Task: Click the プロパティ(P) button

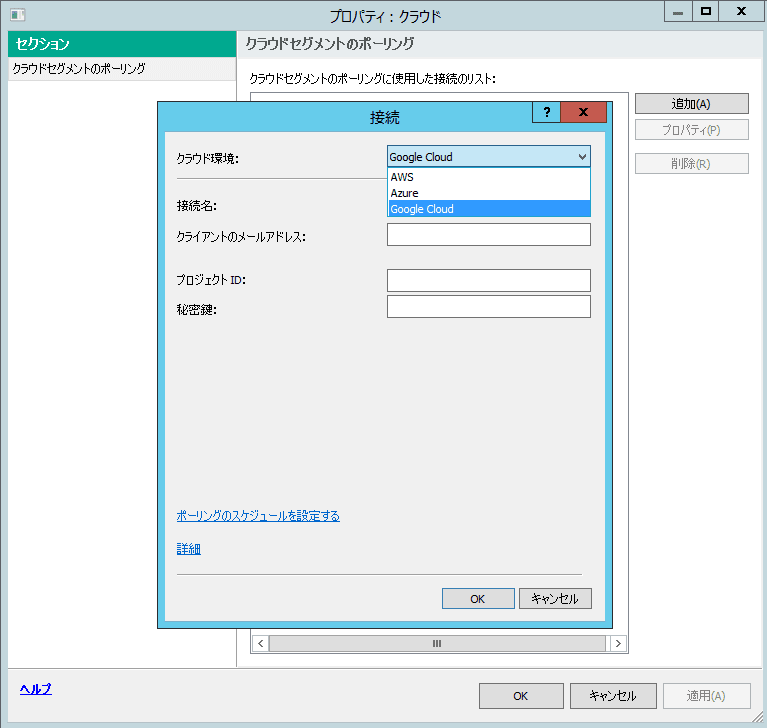Action: [x=691, y=130]
